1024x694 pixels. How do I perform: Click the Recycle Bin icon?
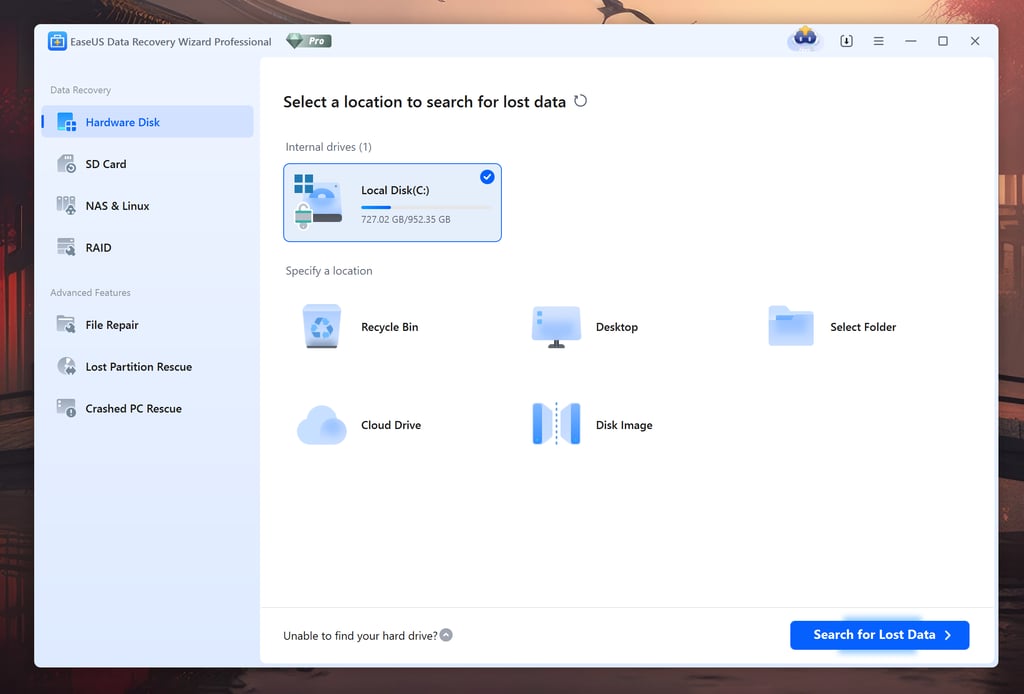[x=321, y=326]
